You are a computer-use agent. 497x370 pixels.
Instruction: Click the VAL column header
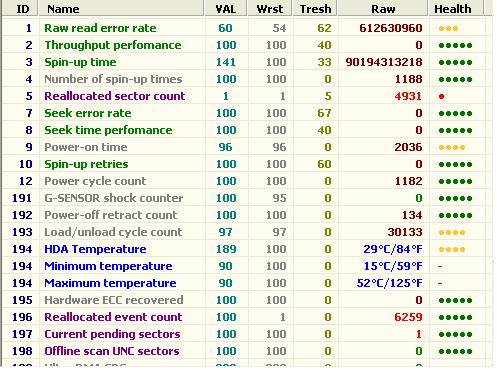click(226, 9)
